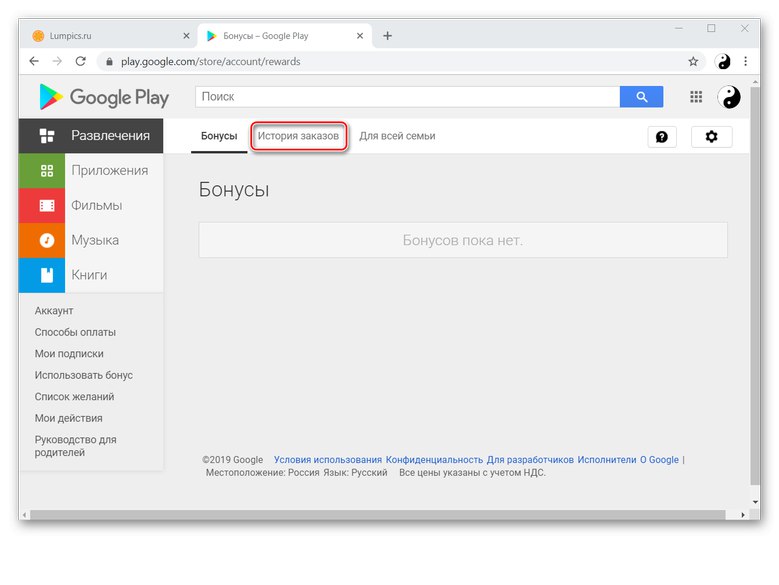Focus the Поиск search field
Screen dimensions: 779x585
click(407, 97)
